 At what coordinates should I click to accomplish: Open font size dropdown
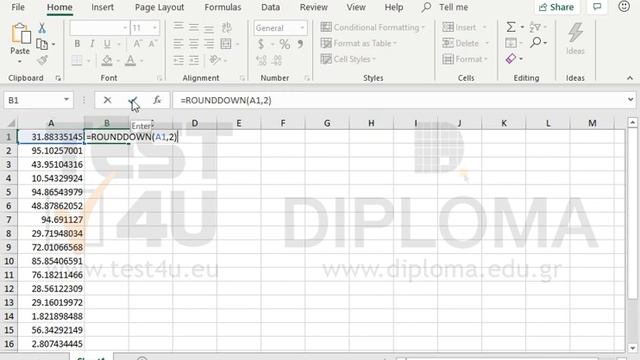click(x=155, y=28)
